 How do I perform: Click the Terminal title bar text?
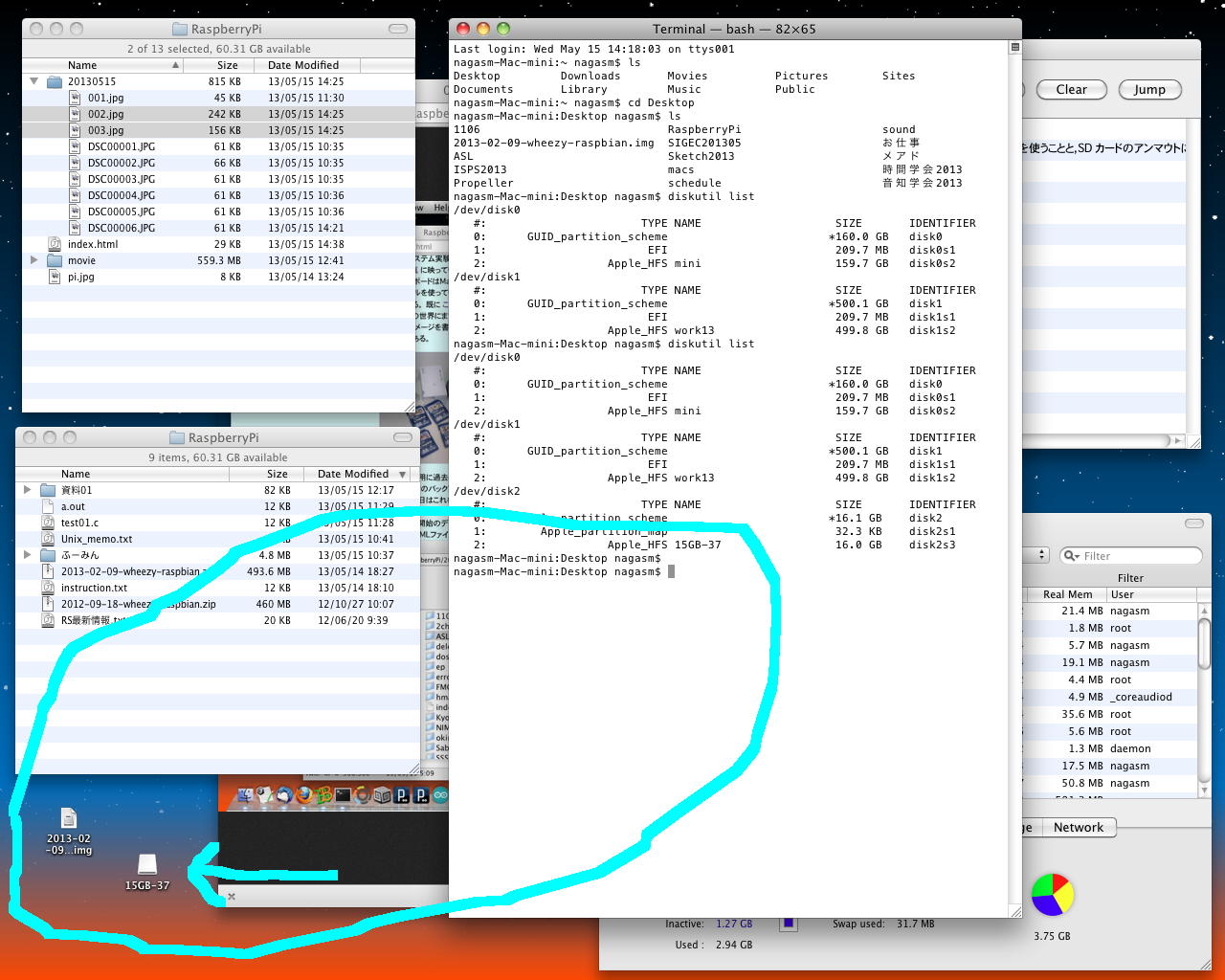coord(734,29)
